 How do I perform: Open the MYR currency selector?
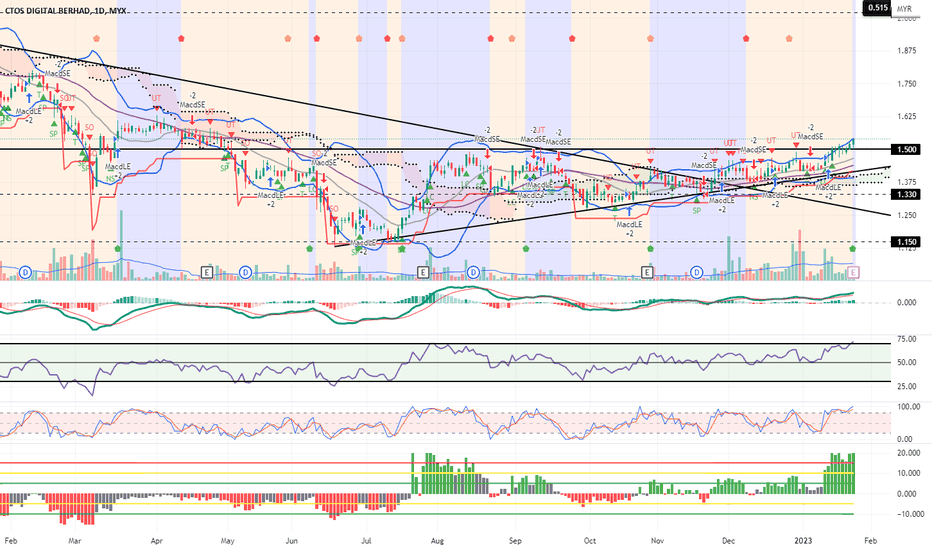click(x=904, y=9)
